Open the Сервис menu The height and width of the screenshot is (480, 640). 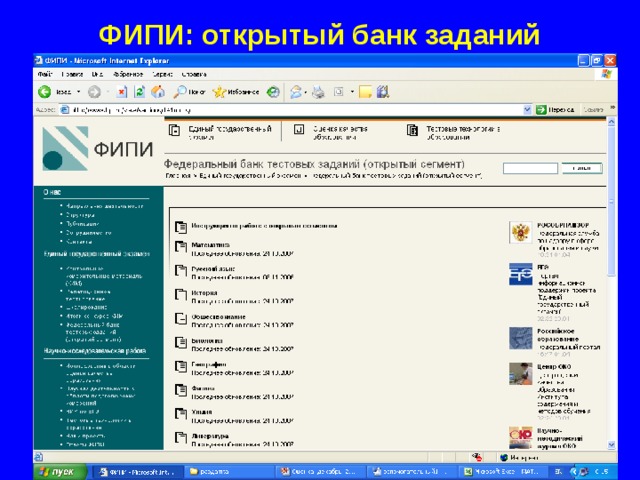pos(162,74)
